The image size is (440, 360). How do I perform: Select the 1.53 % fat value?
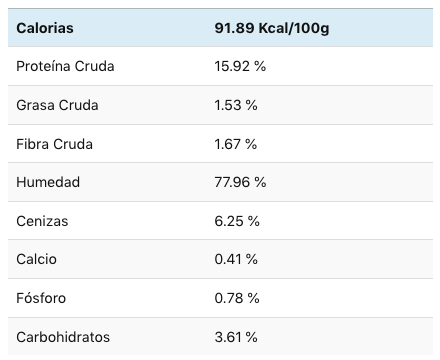tap(236, 105)
